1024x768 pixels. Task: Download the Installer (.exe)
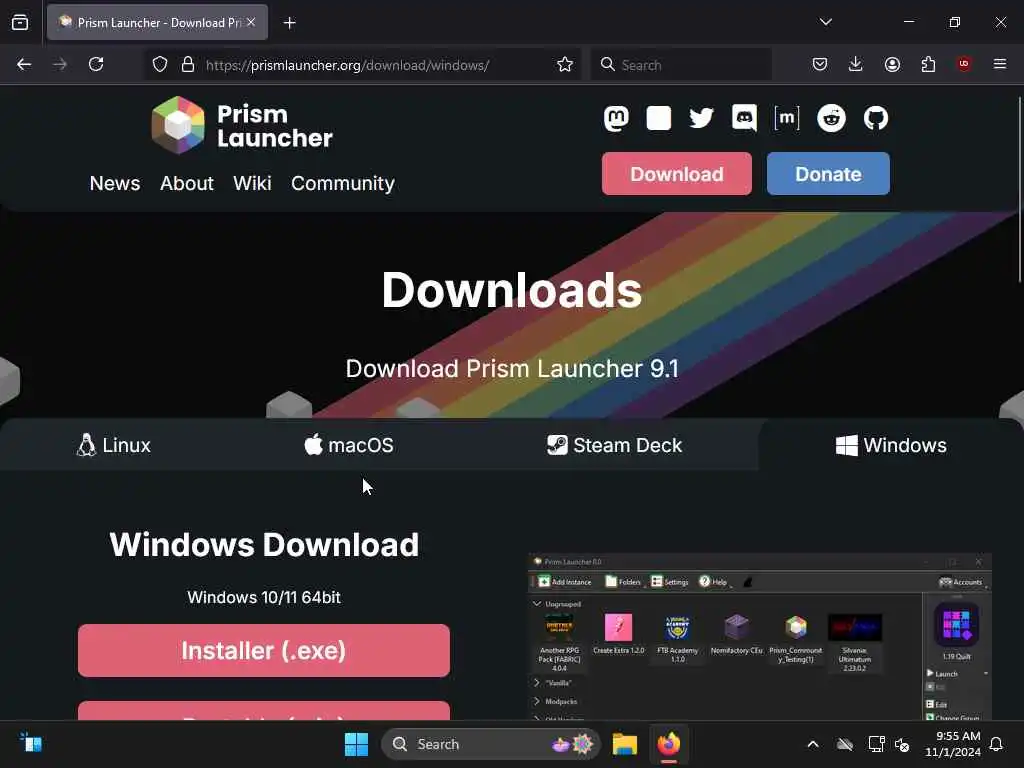click(264, 650)
